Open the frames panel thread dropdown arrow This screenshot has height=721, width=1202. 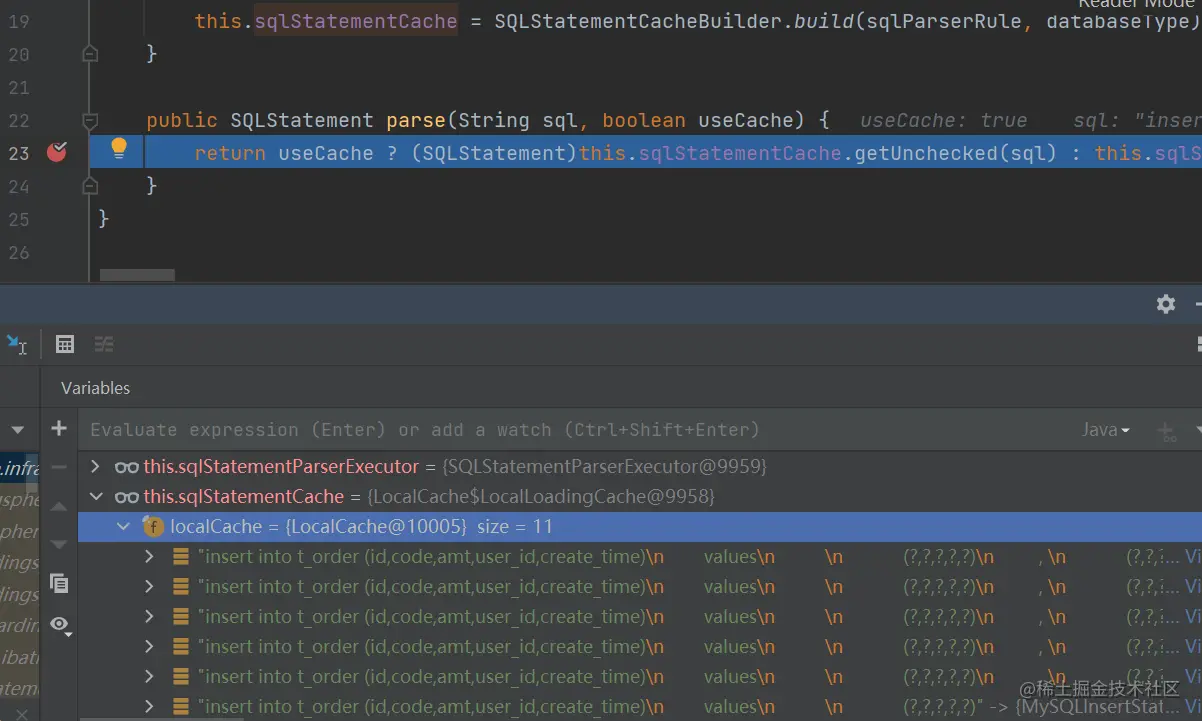[17, 430]
